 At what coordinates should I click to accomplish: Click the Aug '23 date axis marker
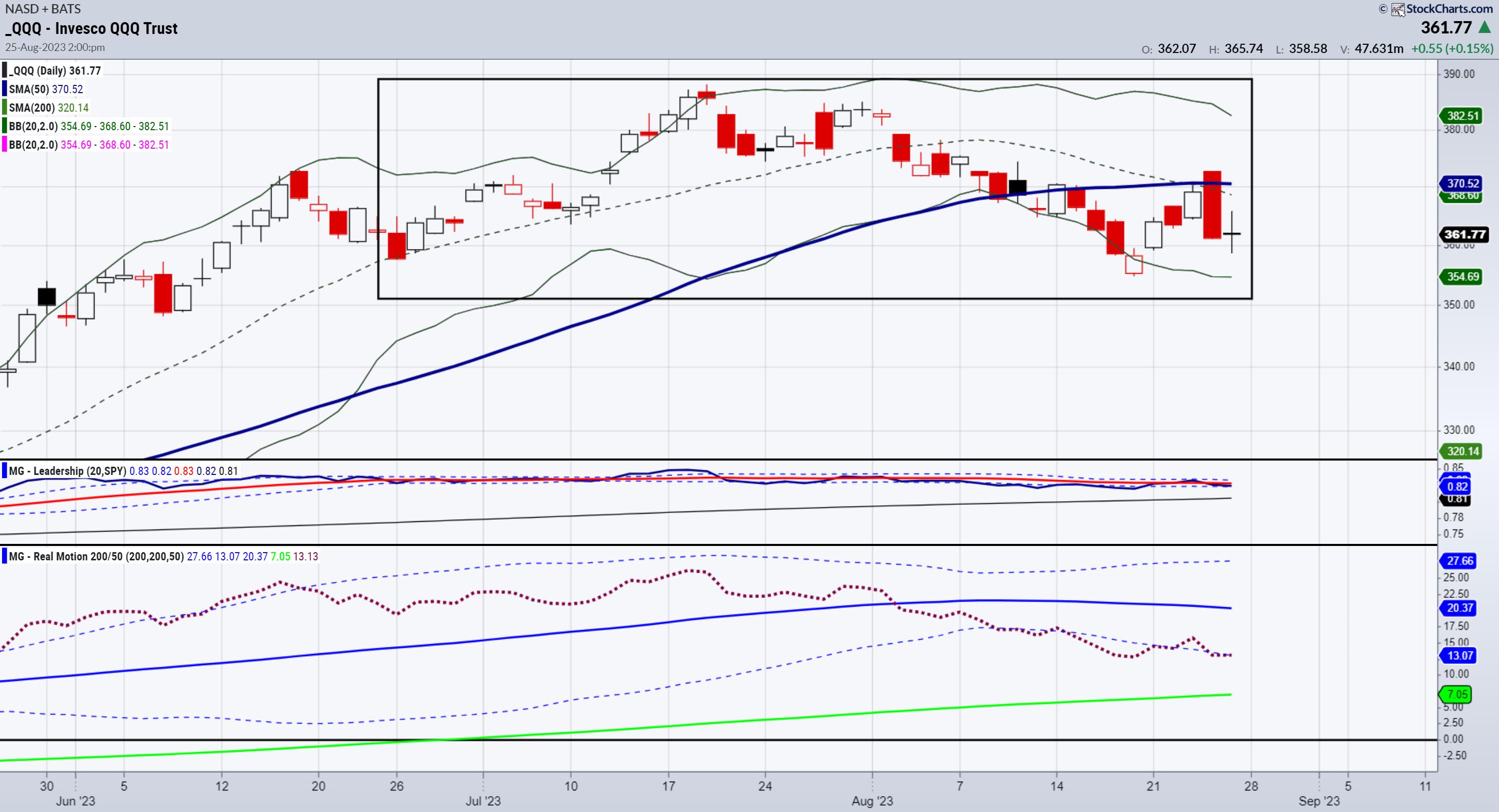(871, 801)
